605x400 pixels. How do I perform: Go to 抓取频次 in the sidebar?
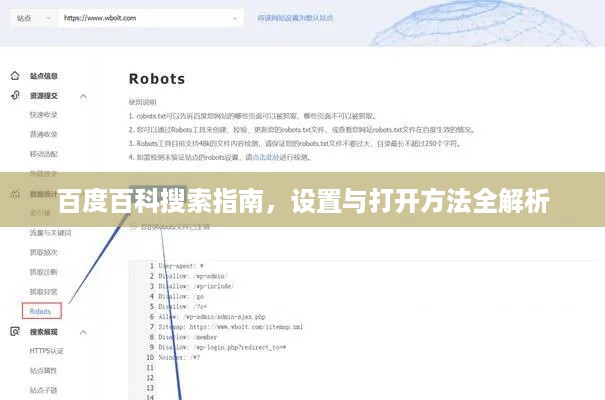(43, 252)
